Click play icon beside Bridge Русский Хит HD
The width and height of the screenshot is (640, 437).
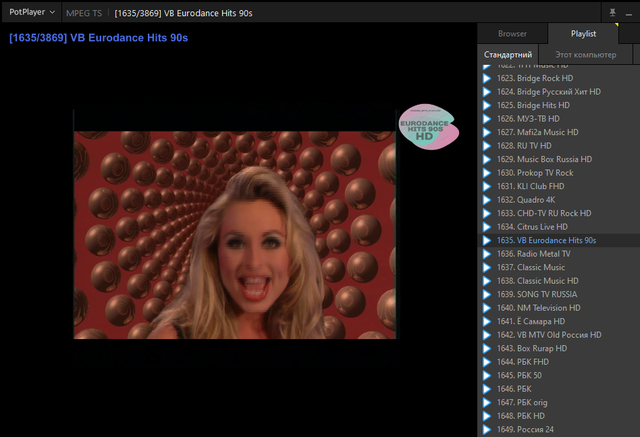click(x=487, y=92)
